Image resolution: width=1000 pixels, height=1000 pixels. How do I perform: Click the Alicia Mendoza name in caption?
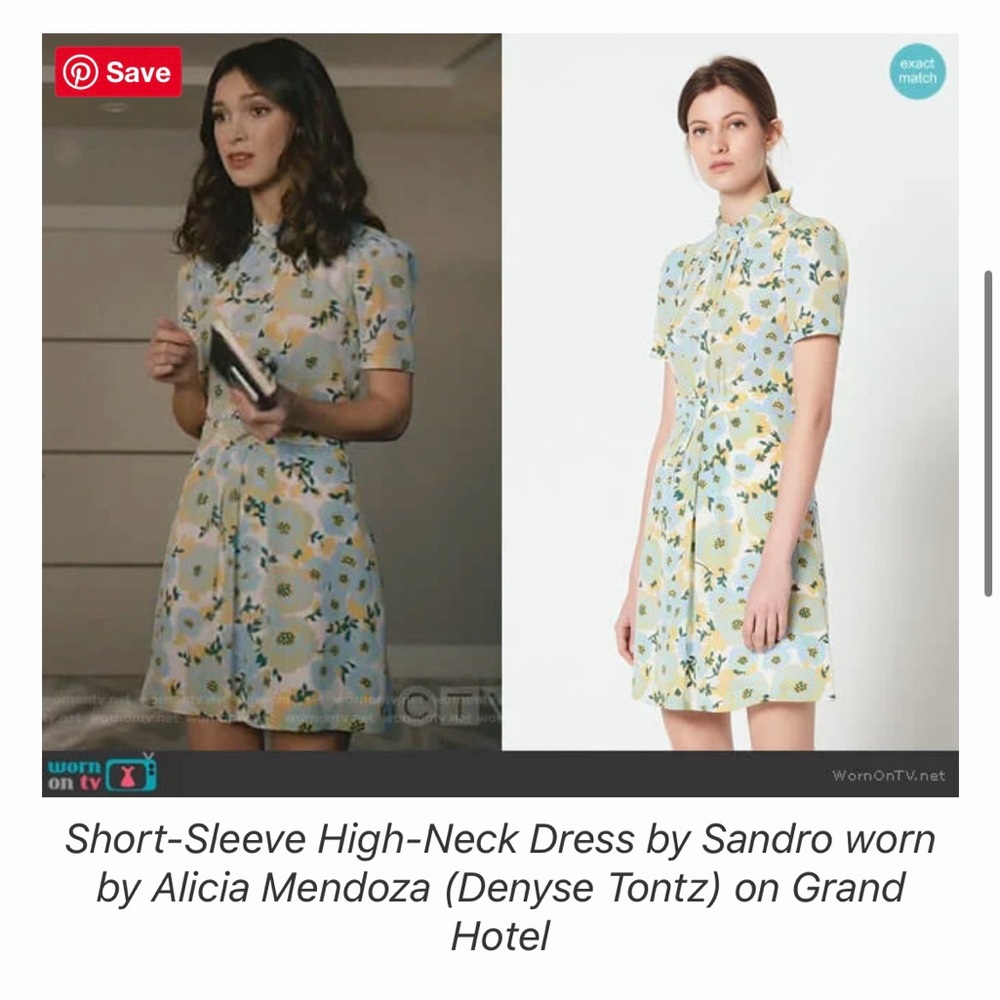coord(290,887)
